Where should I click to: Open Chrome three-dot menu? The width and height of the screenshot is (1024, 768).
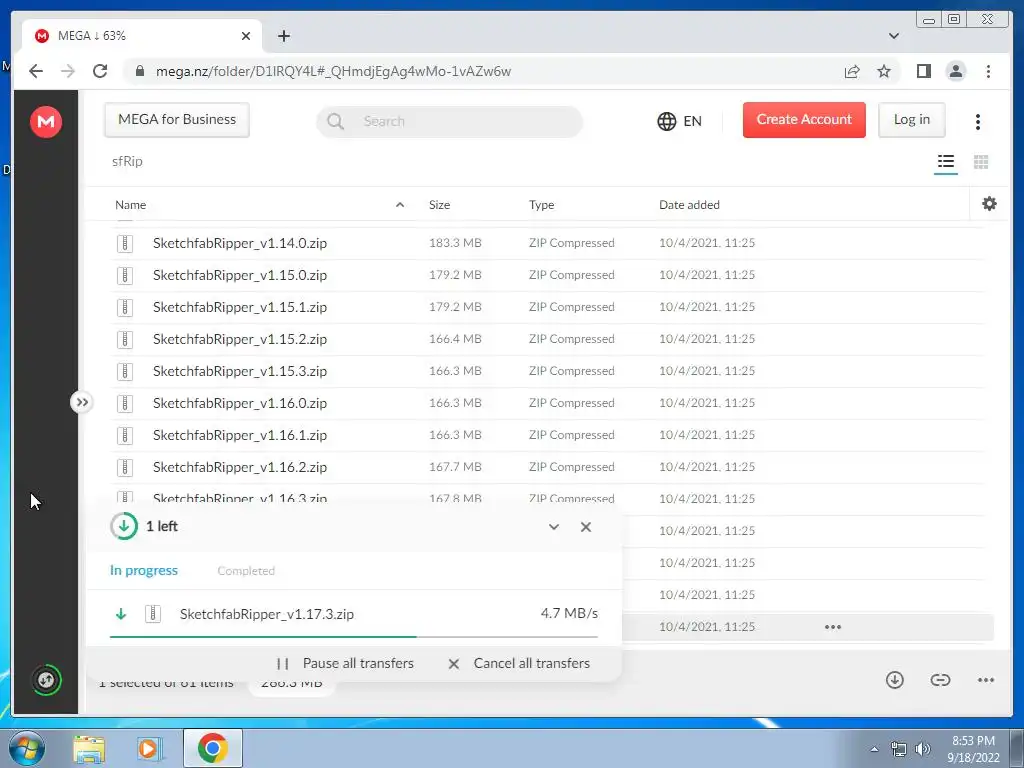988,71
